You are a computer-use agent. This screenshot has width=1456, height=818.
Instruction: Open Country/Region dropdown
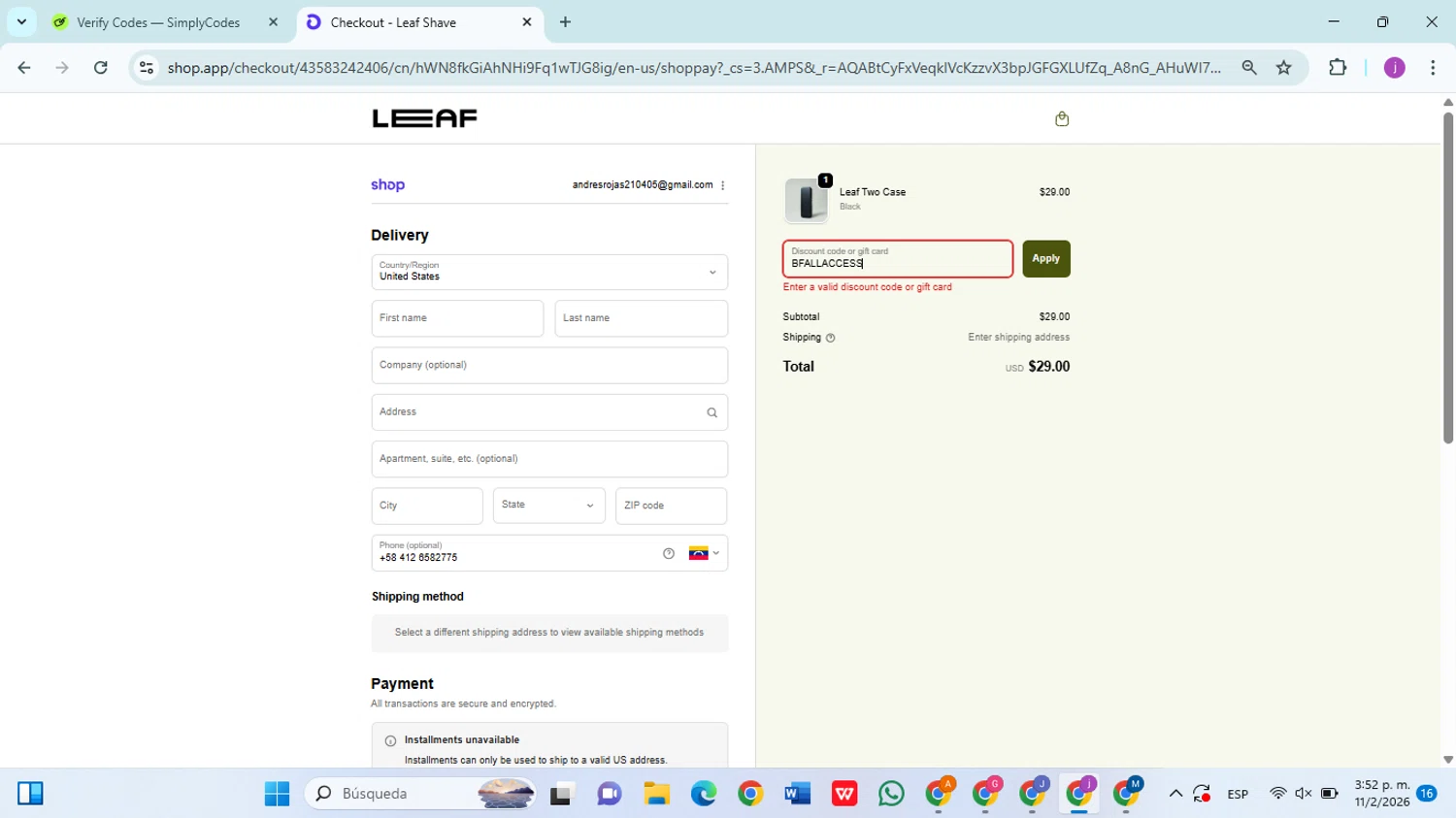(x=549, y=272)
